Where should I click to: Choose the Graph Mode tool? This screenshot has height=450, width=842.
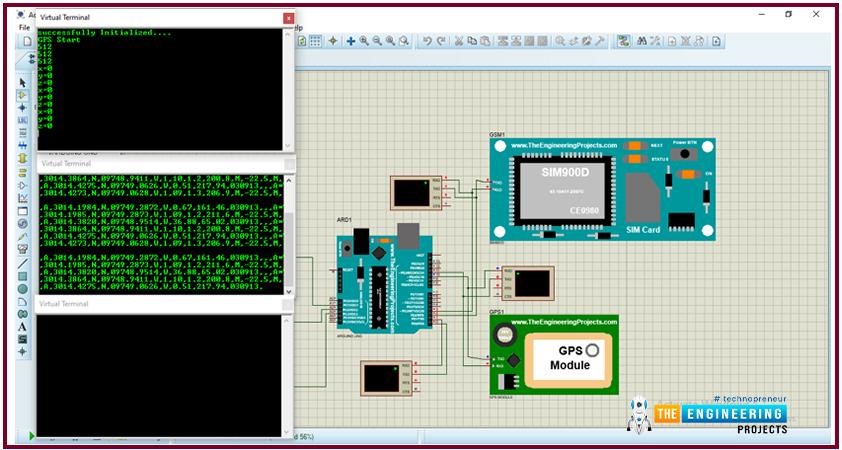tap(23, 198)
